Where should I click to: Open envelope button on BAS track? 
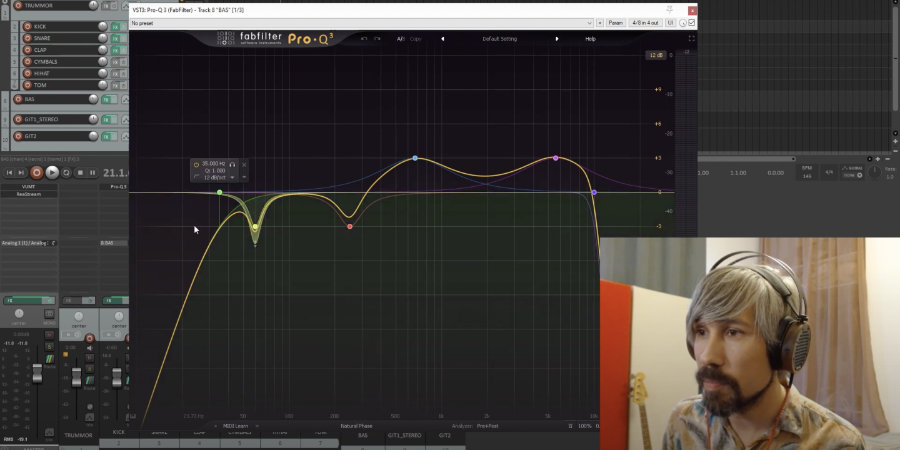pos(124,99)
